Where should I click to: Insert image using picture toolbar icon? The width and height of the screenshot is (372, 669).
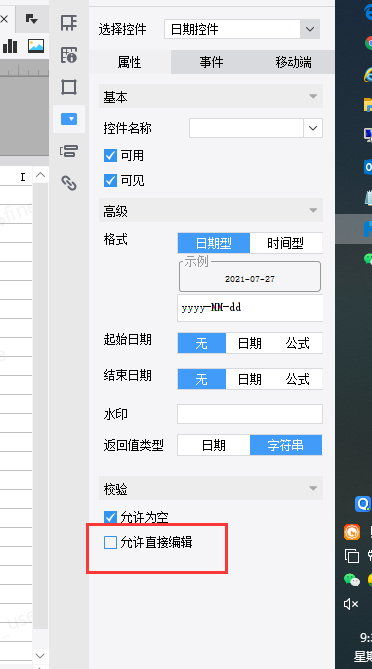tap(36, 46)
